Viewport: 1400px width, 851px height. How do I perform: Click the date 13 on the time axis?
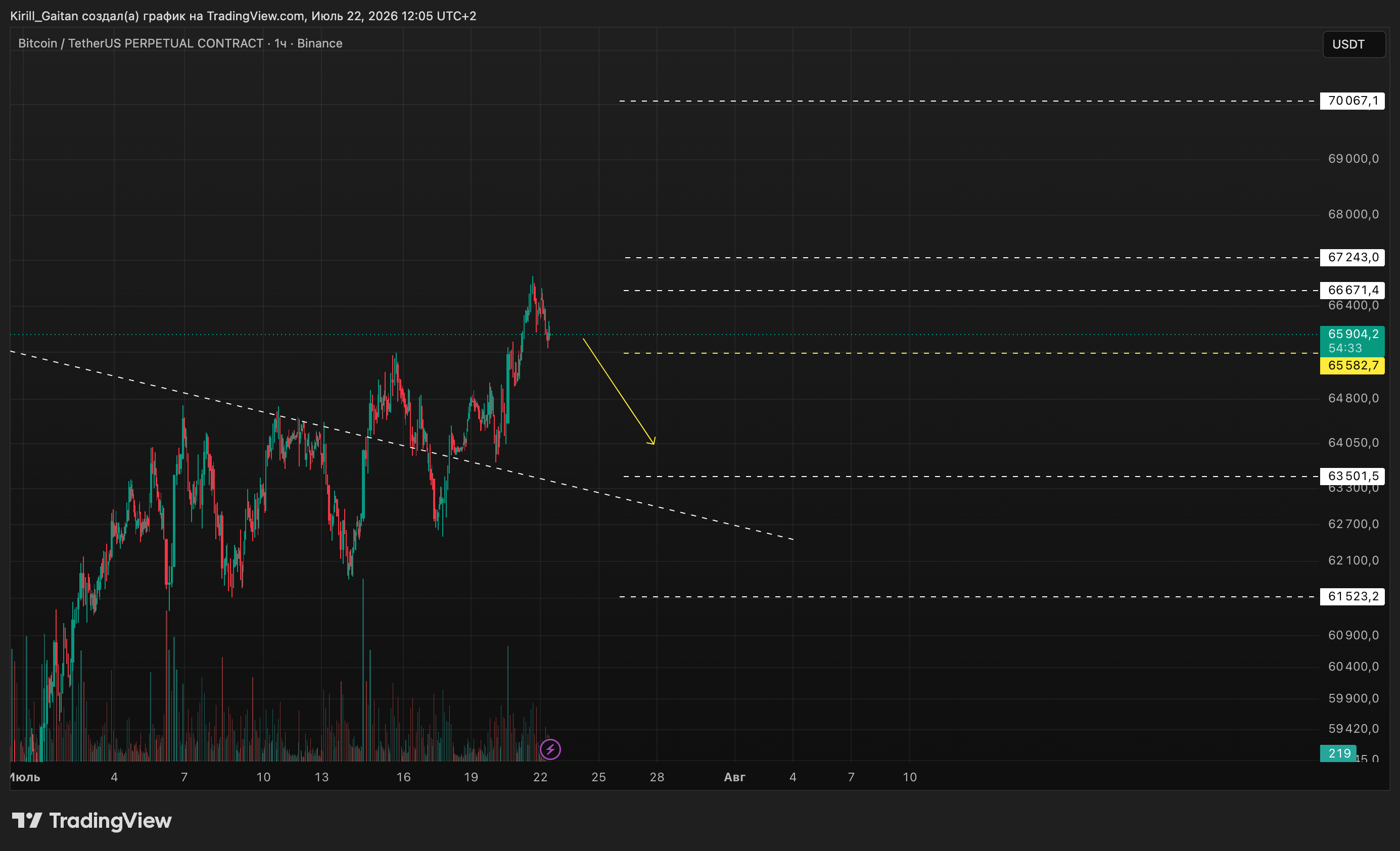pos(321,777)
